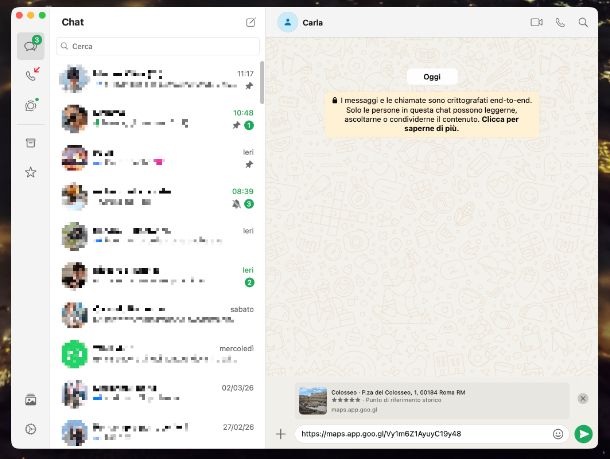Click the Colosseo preview thumbnail image
Viewport: 610px width, 459px height.
pos(313,401)
